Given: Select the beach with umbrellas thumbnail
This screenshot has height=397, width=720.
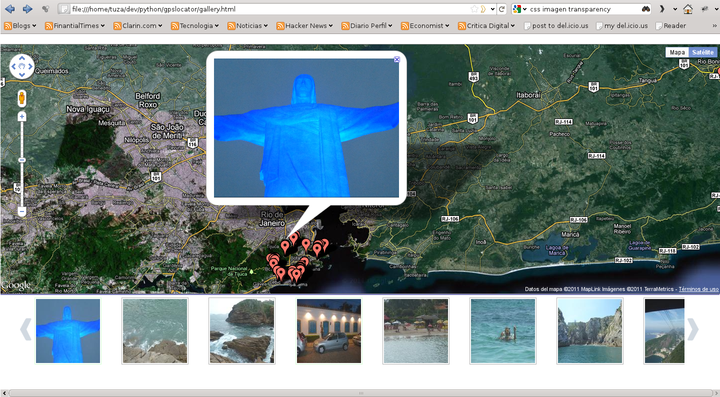Looking at the screenshot, I should [416, 331].
